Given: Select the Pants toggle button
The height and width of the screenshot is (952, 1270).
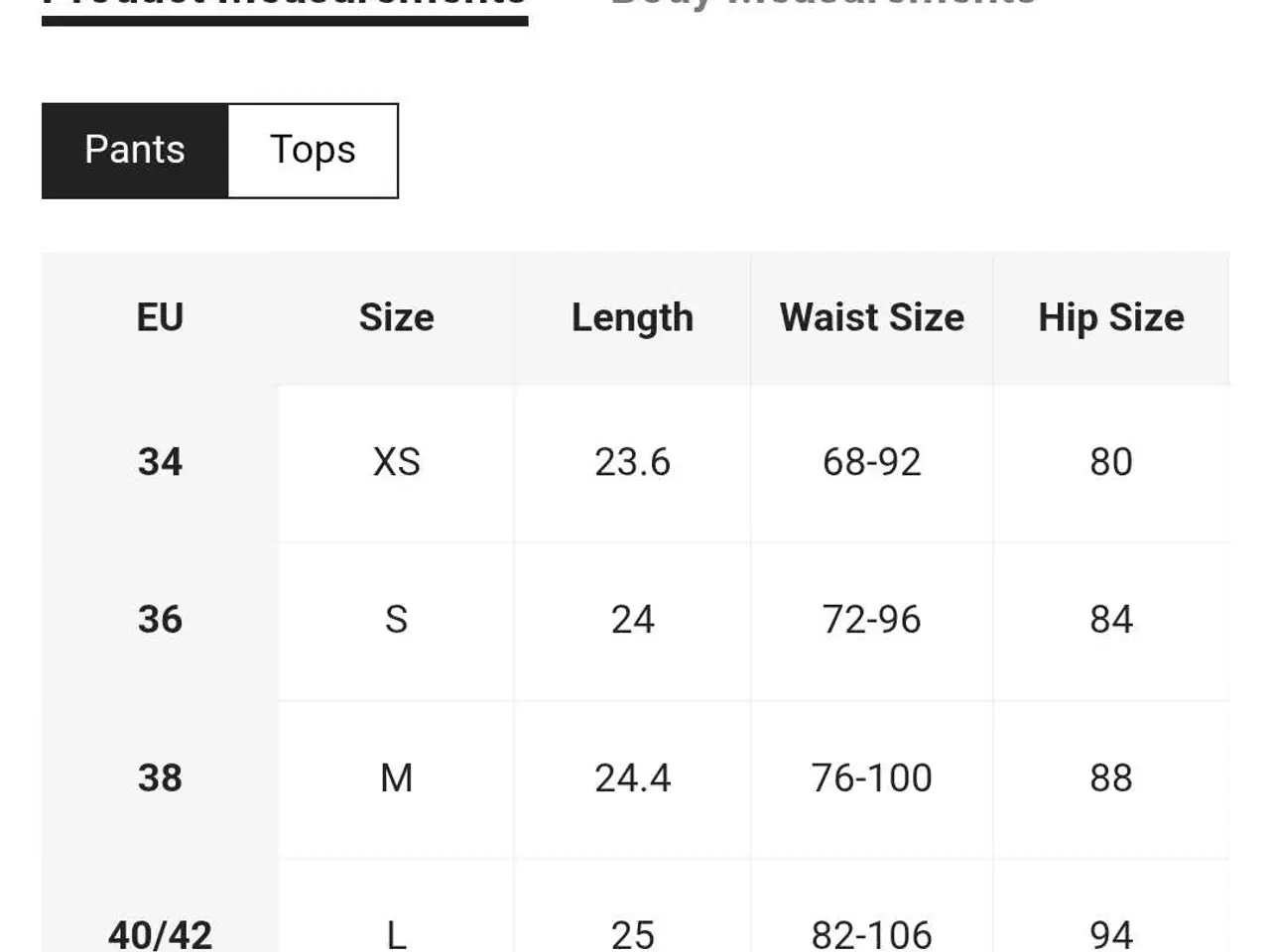Looking at the screenshot, I should (135, 151).
